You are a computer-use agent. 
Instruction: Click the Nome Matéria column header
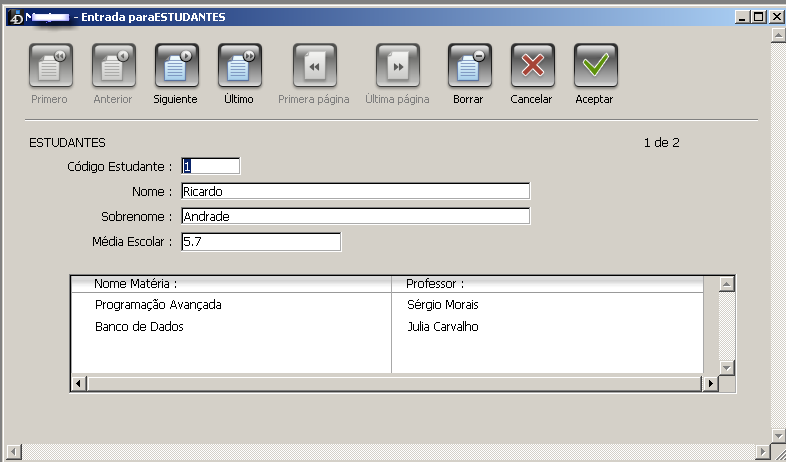[x=135, y=284]
